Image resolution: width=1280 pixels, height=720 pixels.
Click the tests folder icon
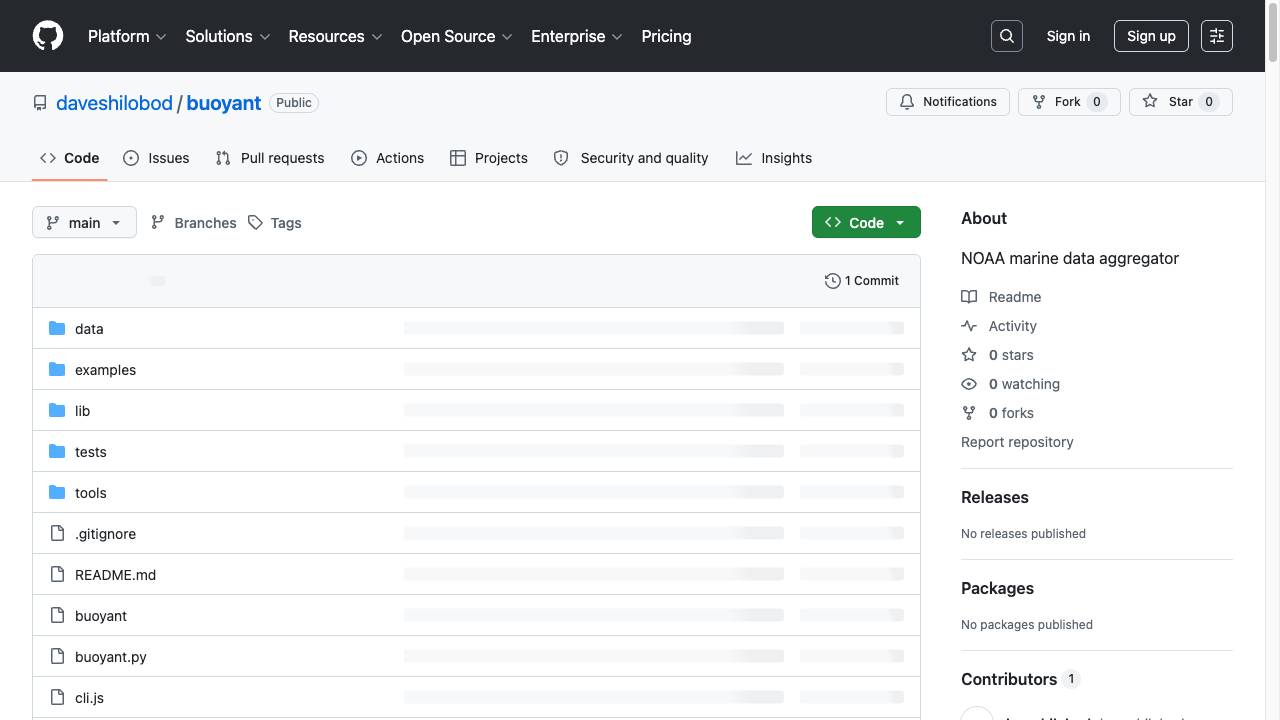coord(57,451)
